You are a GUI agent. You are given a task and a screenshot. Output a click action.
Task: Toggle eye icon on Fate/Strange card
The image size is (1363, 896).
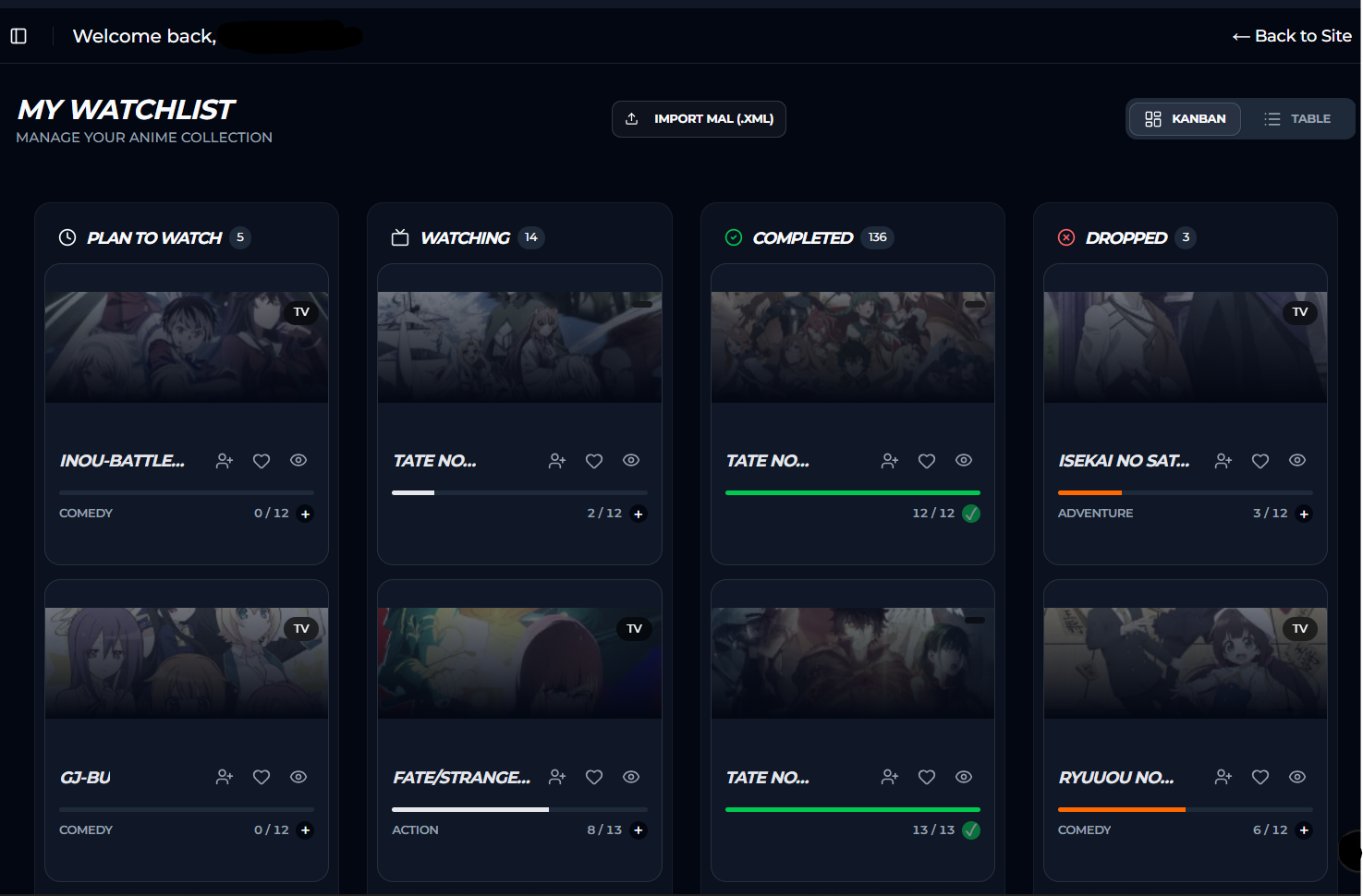tap(631, 777)
